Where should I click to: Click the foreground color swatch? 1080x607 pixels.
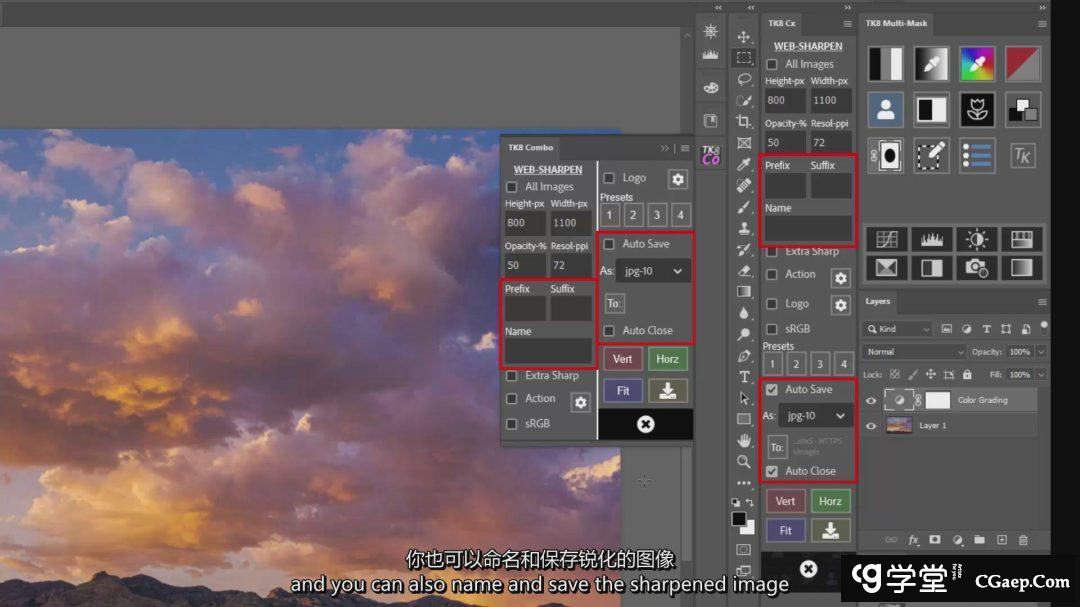739,519
